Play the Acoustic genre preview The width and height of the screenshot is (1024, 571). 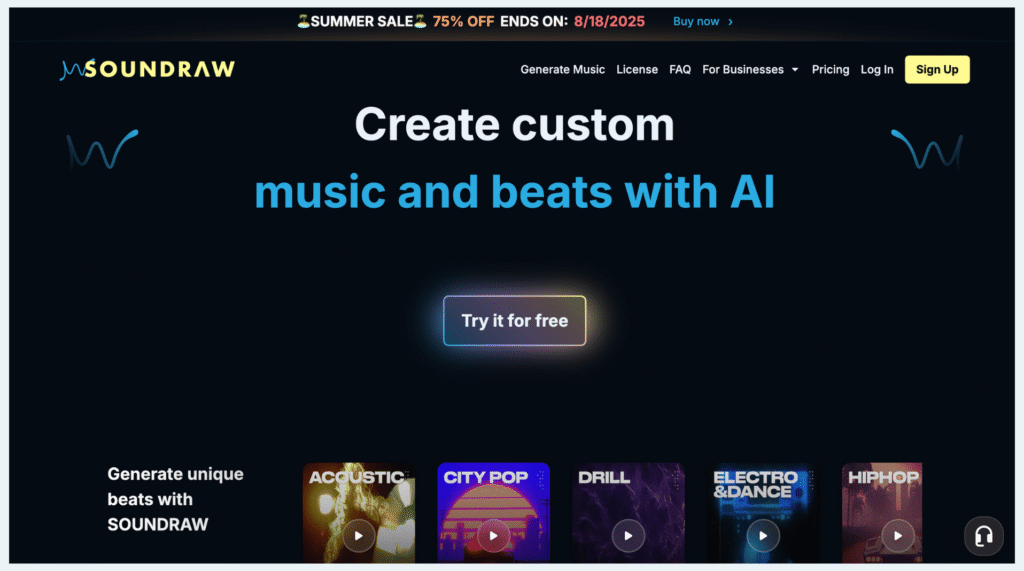pos(359,536)
